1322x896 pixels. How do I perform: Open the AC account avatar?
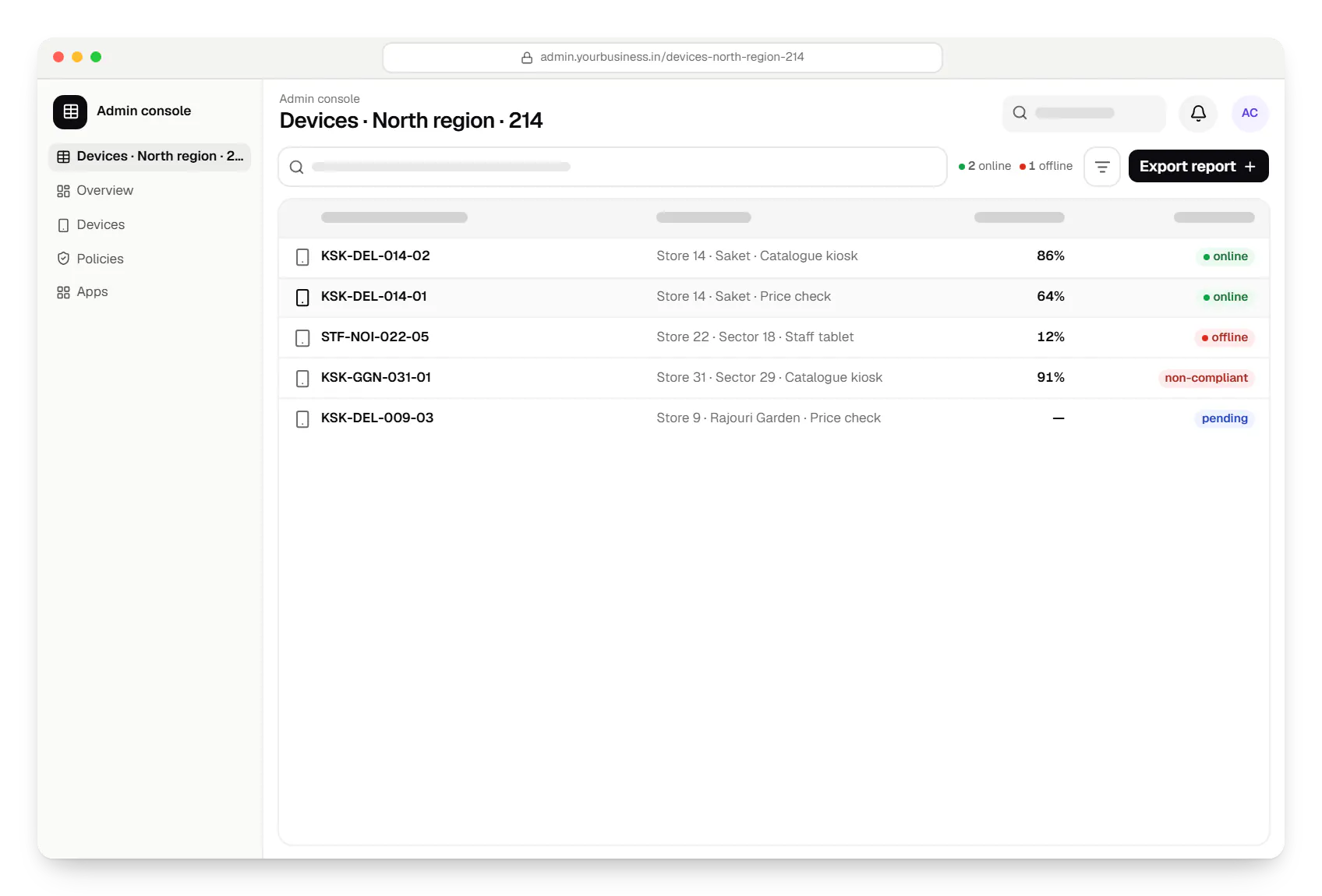1250,113
